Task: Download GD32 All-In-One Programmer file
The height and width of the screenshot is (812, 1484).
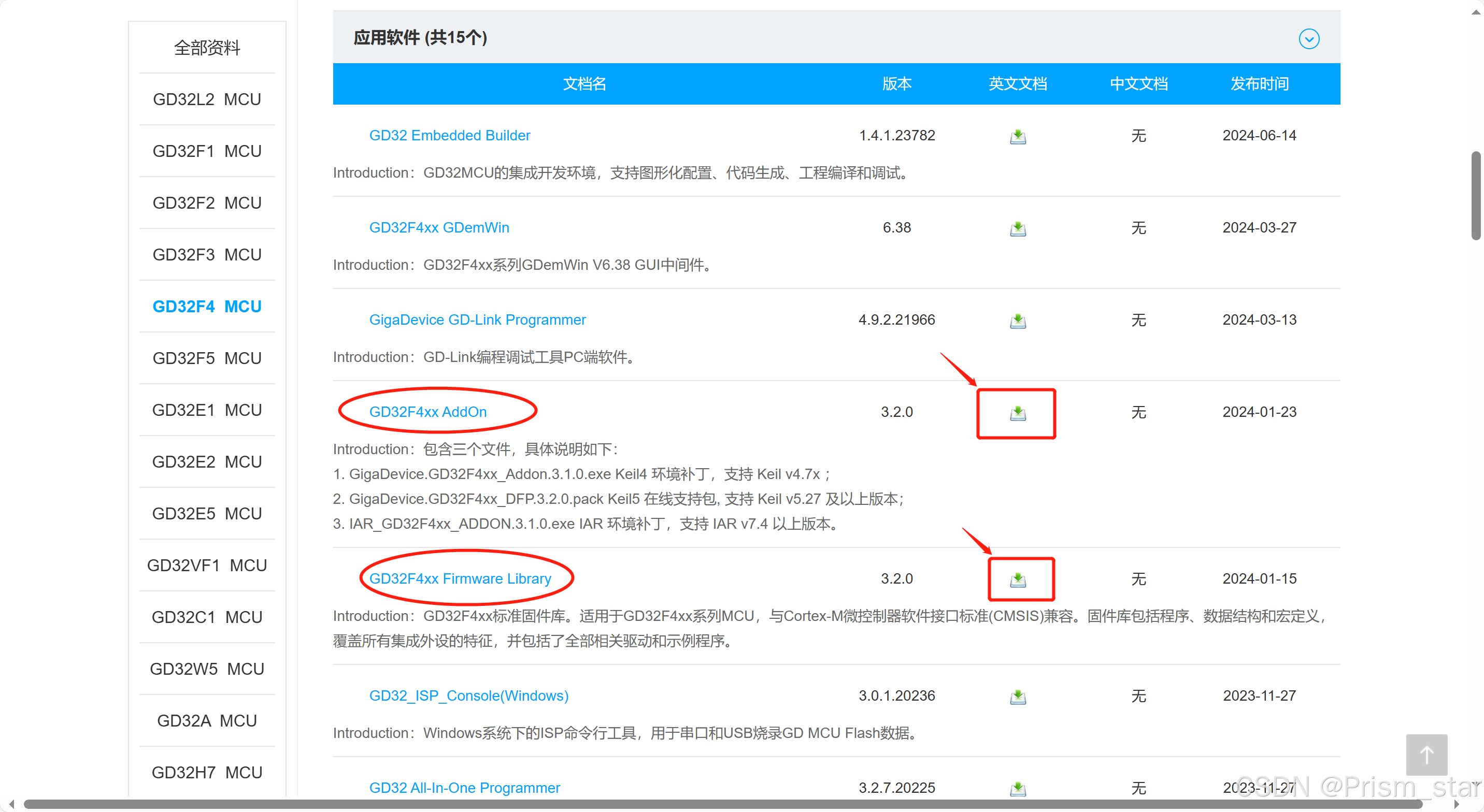Action: (x=1018, y=788)
